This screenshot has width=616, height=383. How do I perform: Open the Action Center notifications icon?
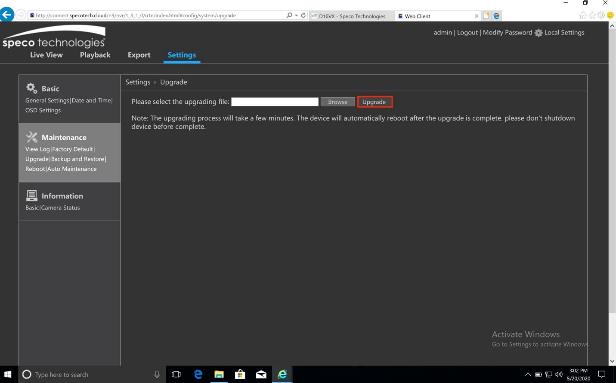(x=601, y=374)
